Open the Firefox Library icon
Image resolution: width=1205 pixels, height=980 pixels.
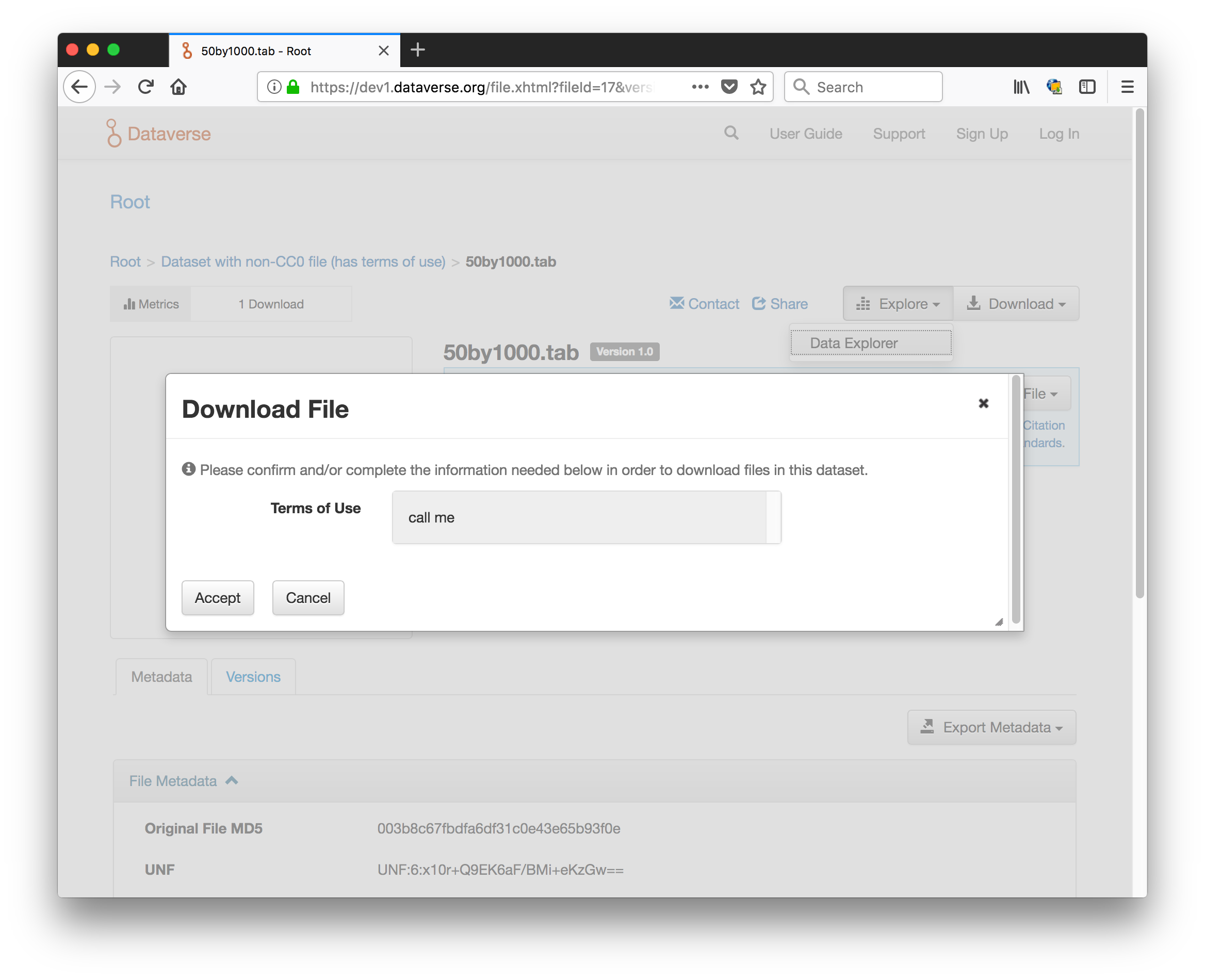(1021, 87)
